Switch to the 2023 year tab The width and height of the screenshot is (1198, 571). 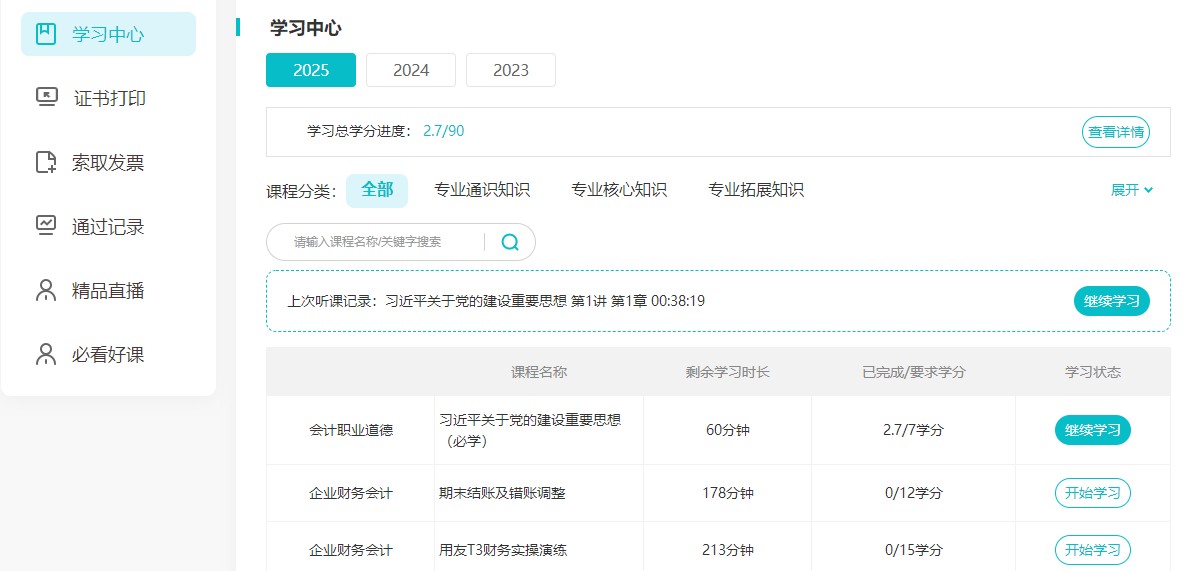tap(511, 70)
